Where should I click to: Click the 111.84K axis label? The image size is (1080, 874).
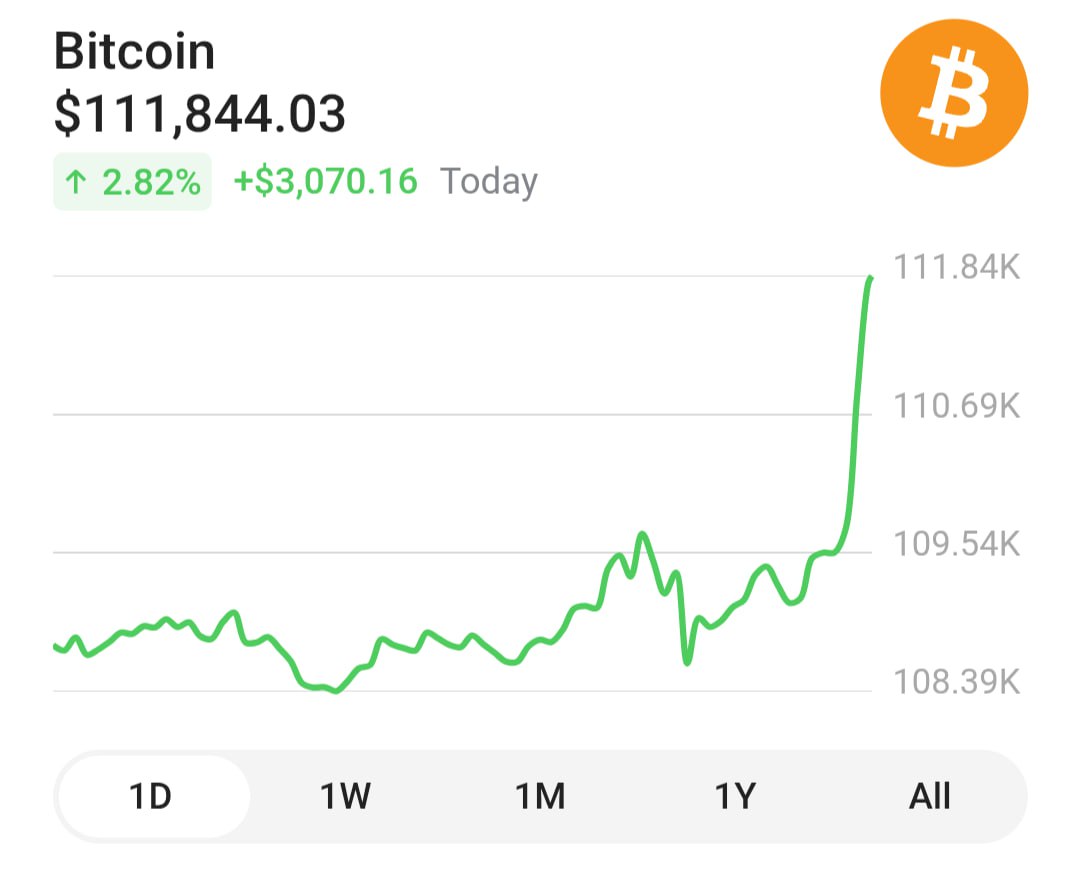957,267
